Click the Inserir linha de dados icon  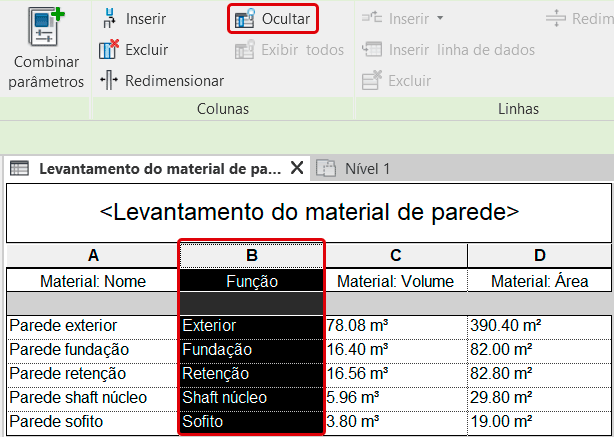click(x=373, y=50)
